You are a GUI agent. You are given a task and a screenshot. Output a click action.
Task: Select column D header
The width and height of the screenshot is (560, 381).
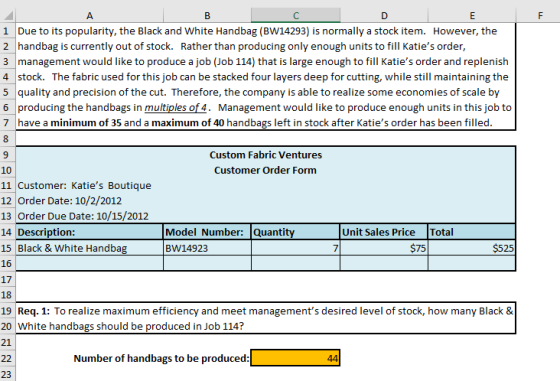(384, 15)
